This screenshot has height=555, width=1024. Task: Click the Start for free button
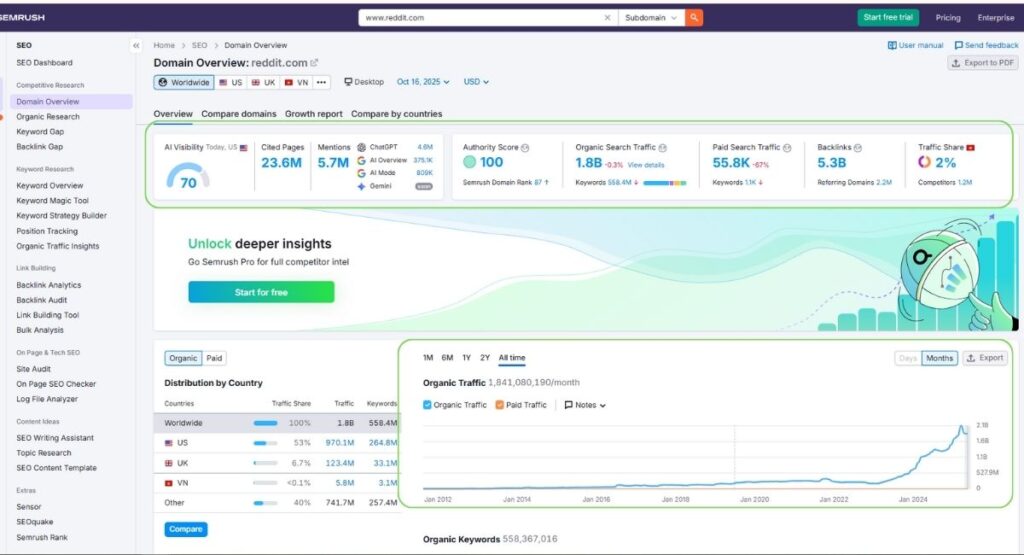pyautogui.click(x=261, y=292)
